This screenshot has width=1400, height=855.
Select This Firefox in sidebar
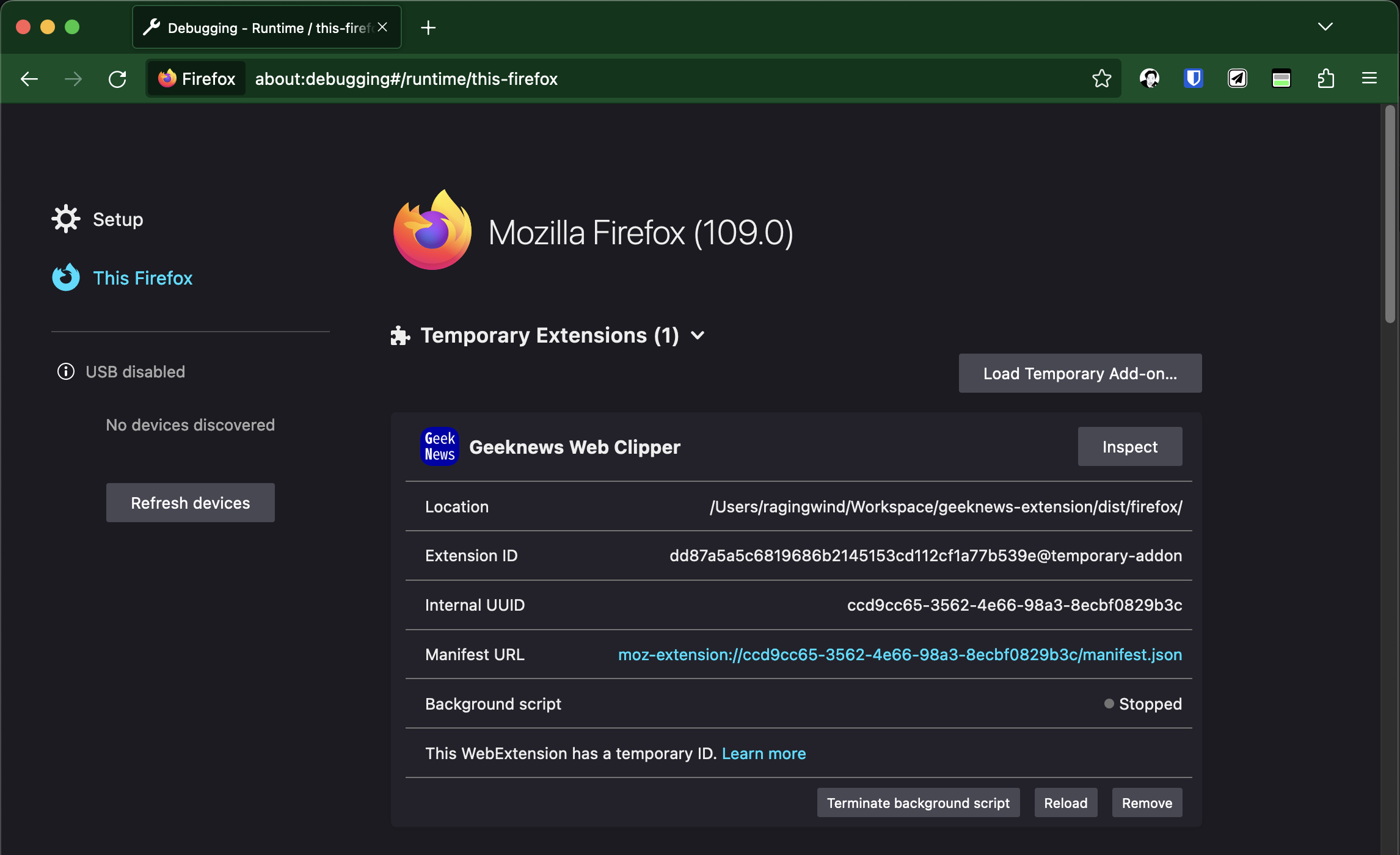click(142, 278)
